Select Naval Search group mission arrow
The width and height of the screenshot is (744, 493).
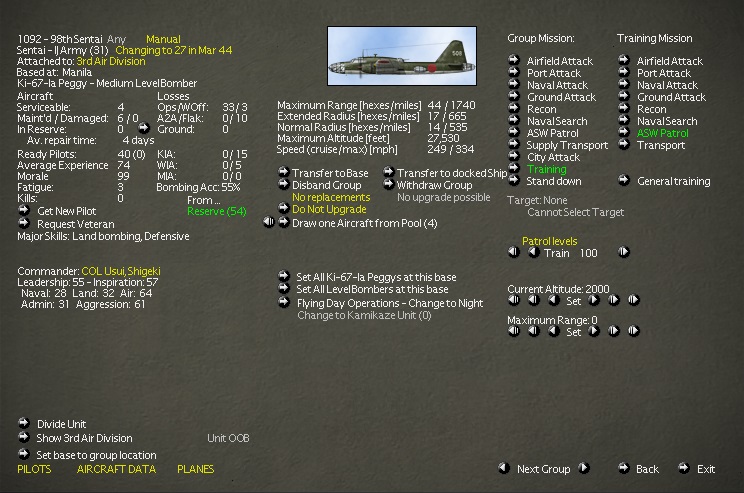click(x=514, y=120)
